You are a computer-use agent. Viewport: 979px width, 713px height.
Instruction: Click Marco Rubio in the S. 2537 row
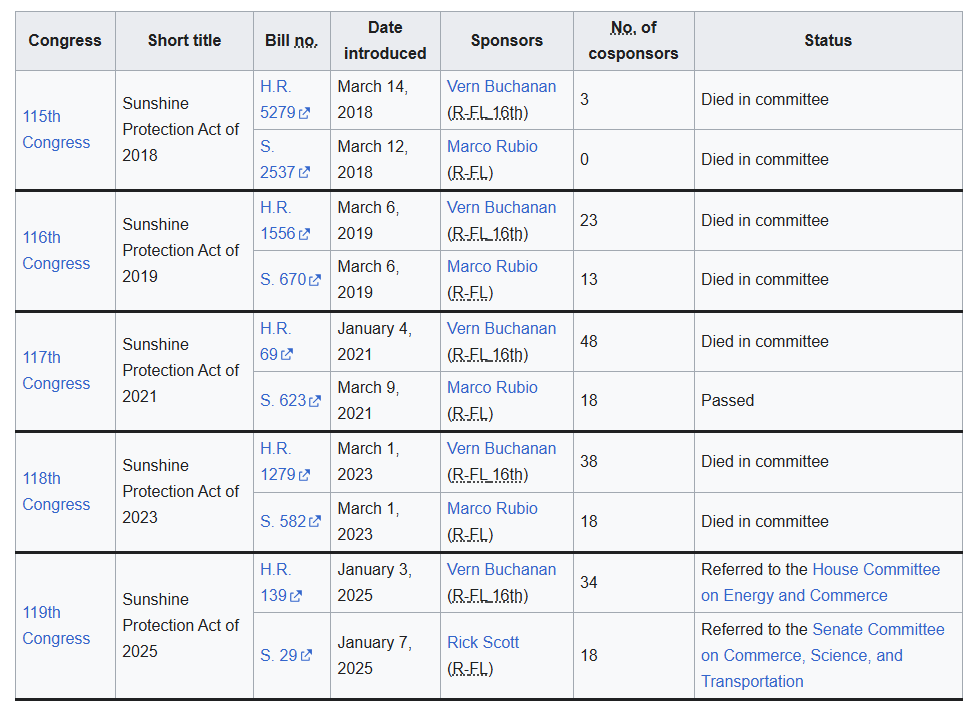coord(492,147)
